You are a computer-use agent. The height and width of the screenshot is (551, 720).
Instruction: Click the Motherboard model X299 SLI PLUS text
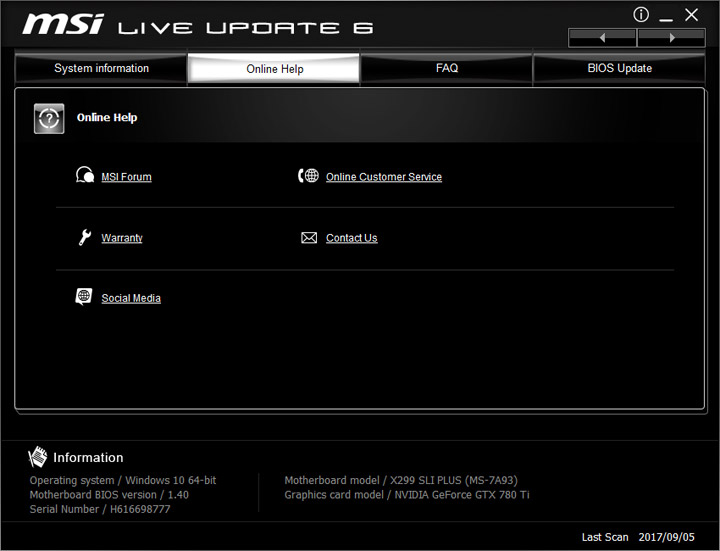[x=401, y=480]
